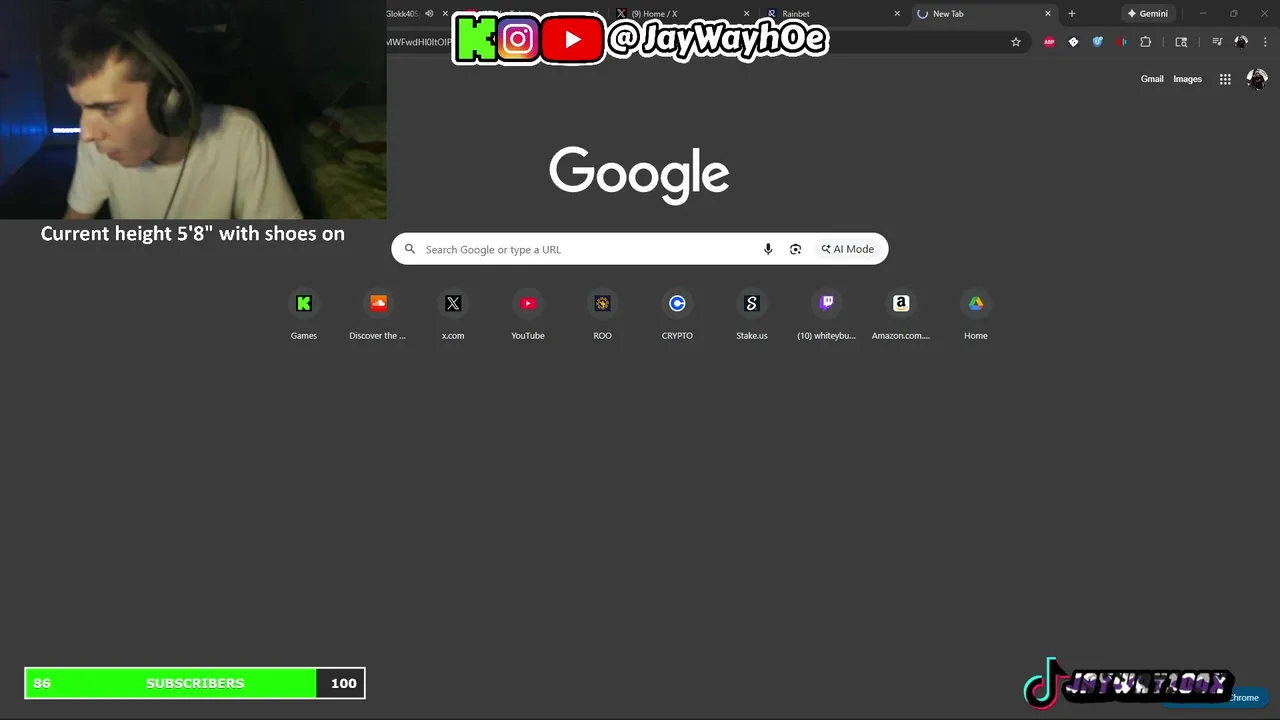Image resolution: width=1280 pixels, height=720 pixels.
Task: Open the Google Account avatar on the page
Action: click(1257, 79)
